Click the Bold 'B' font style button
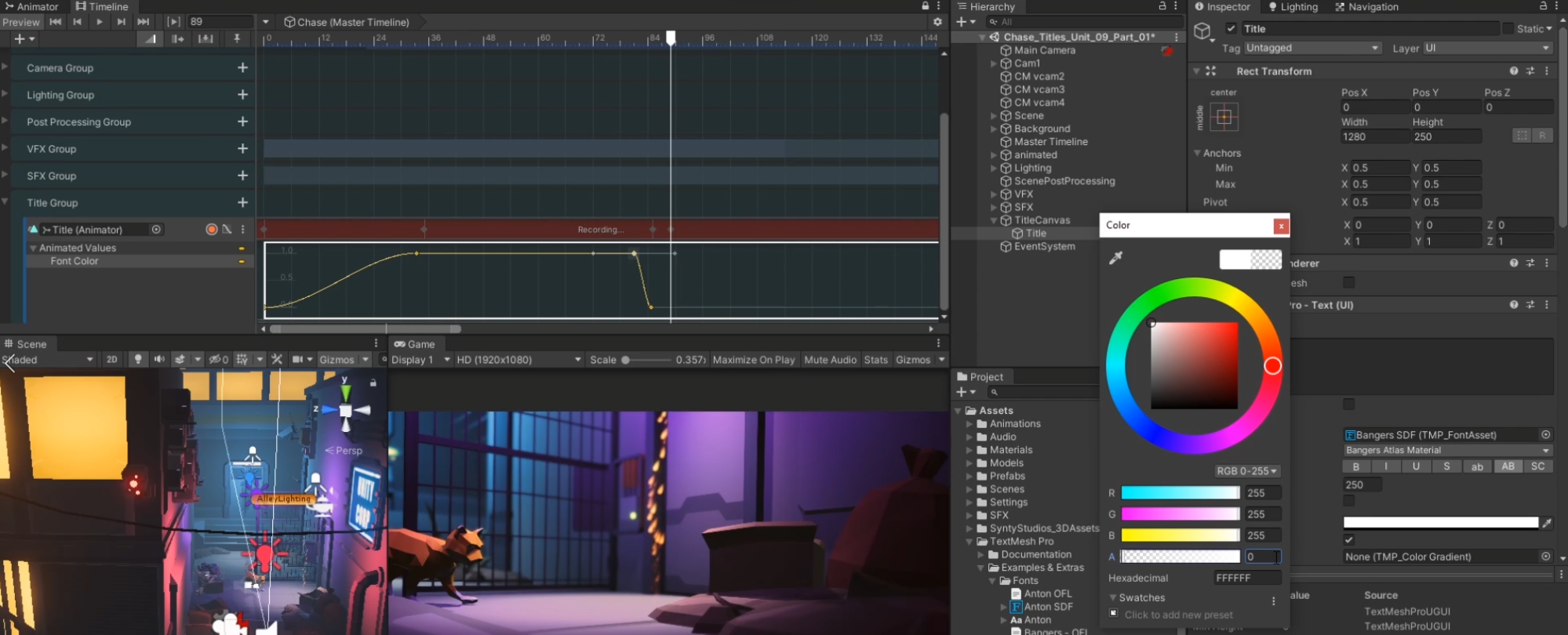This screenshot has height=635, width=1568. [x=1355, y=466]
